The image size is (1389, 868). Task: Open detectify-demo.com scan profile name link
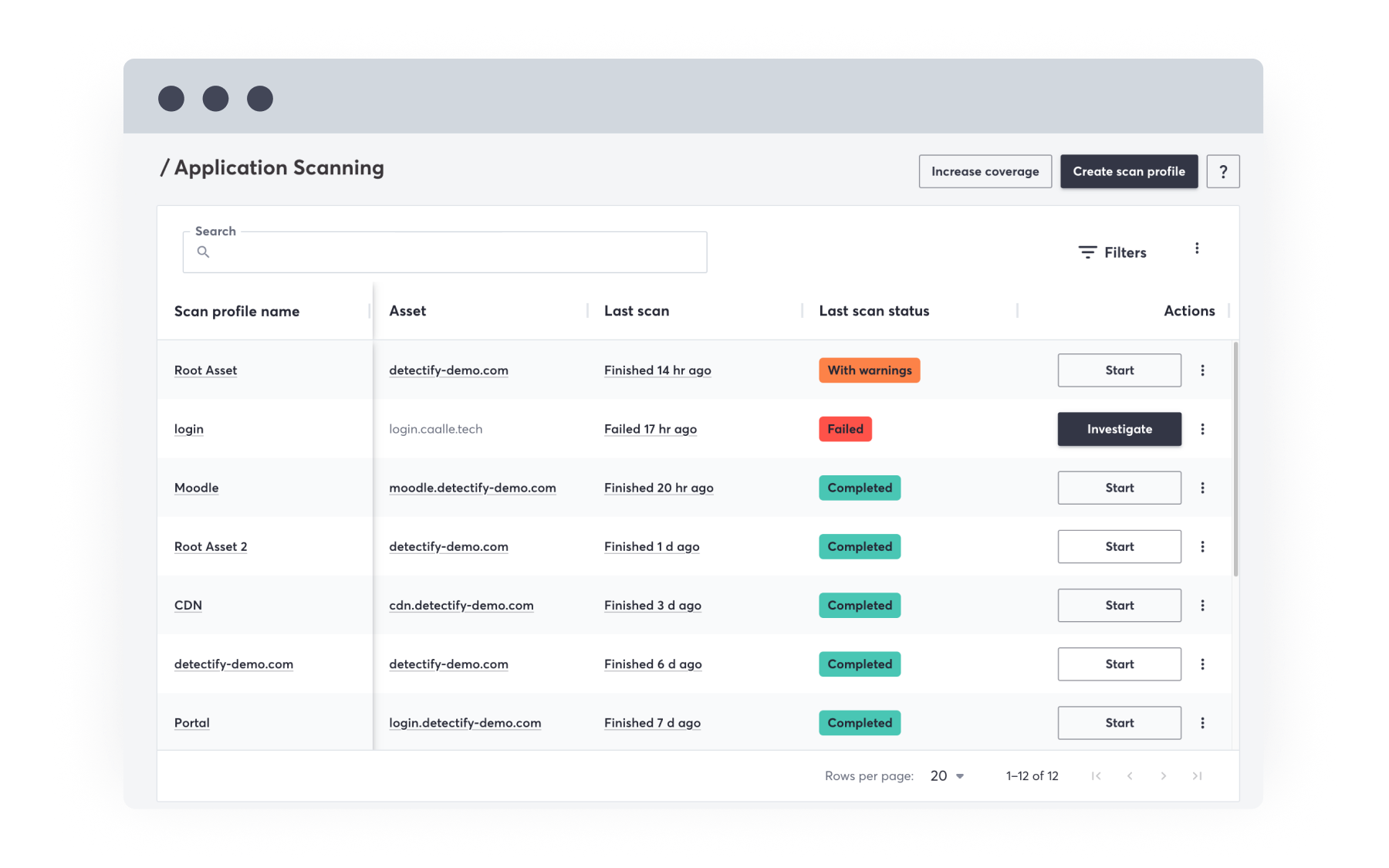click(x=234, y=664)
